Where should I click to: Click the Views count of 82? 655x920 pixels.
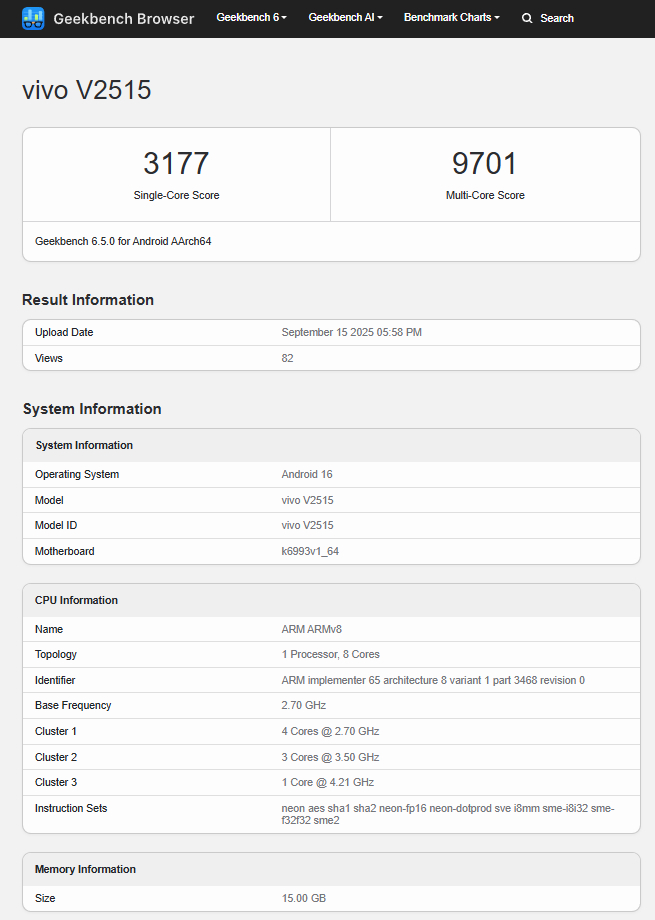(x=288, y=358)
